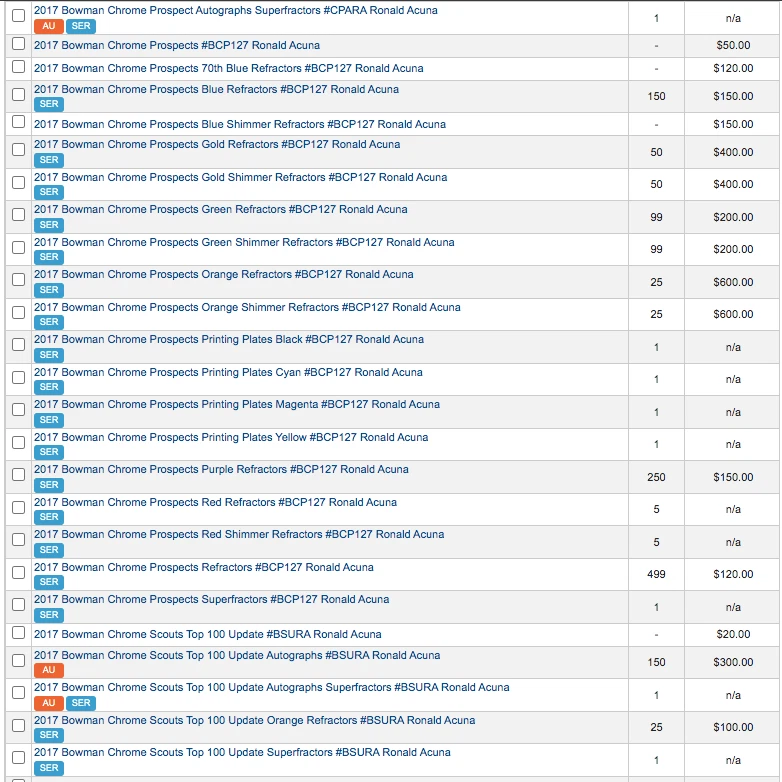Screen dimensions: 782x782
Task: Click 499 print run in Refractors row
Action: click(656, 574)
